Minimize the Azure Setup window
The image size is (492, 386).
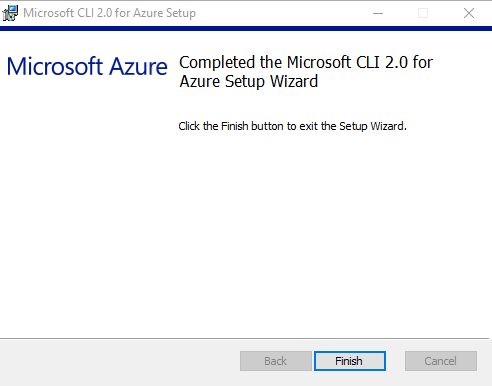point(378,13)
